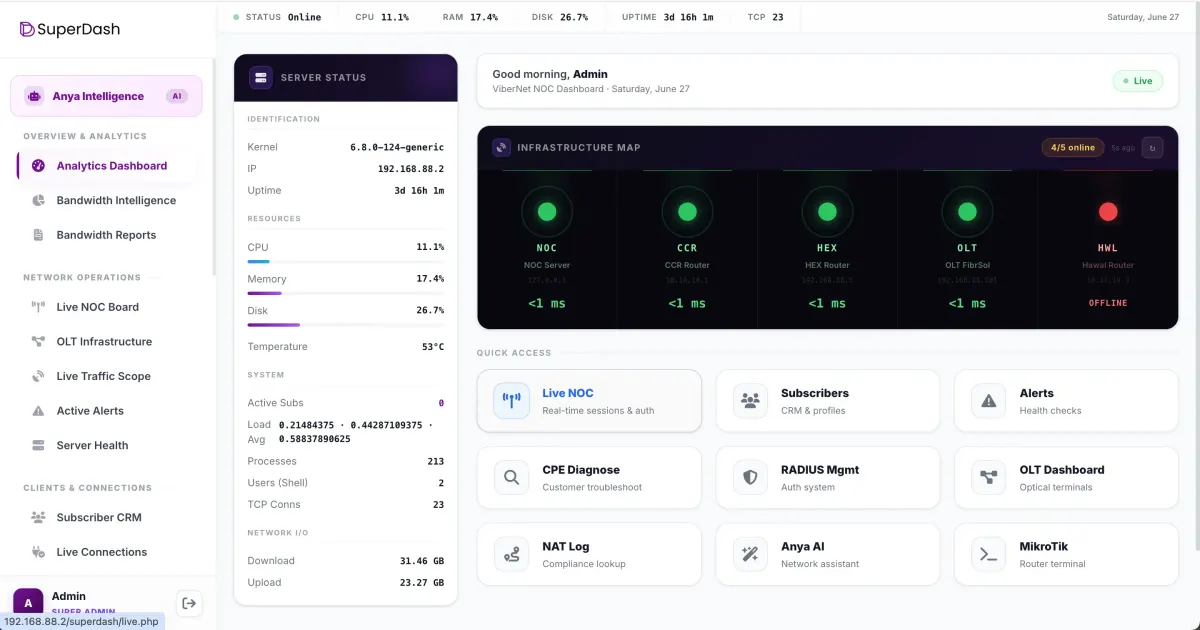Click the Bandwidth Intelligence pie chart icon
This screenshot has width=1200, height=630.
click(x=38, y=200)
